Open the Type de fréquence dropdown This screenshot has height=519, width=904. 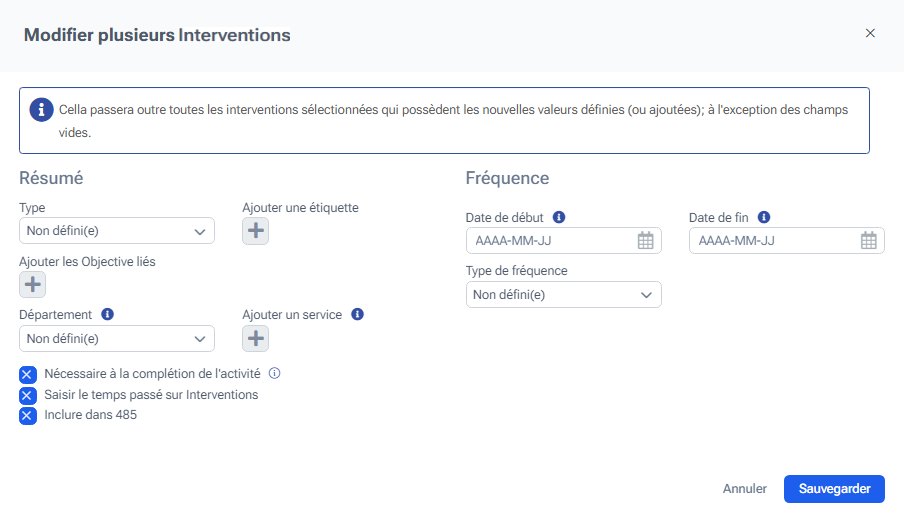coord(564,295)
